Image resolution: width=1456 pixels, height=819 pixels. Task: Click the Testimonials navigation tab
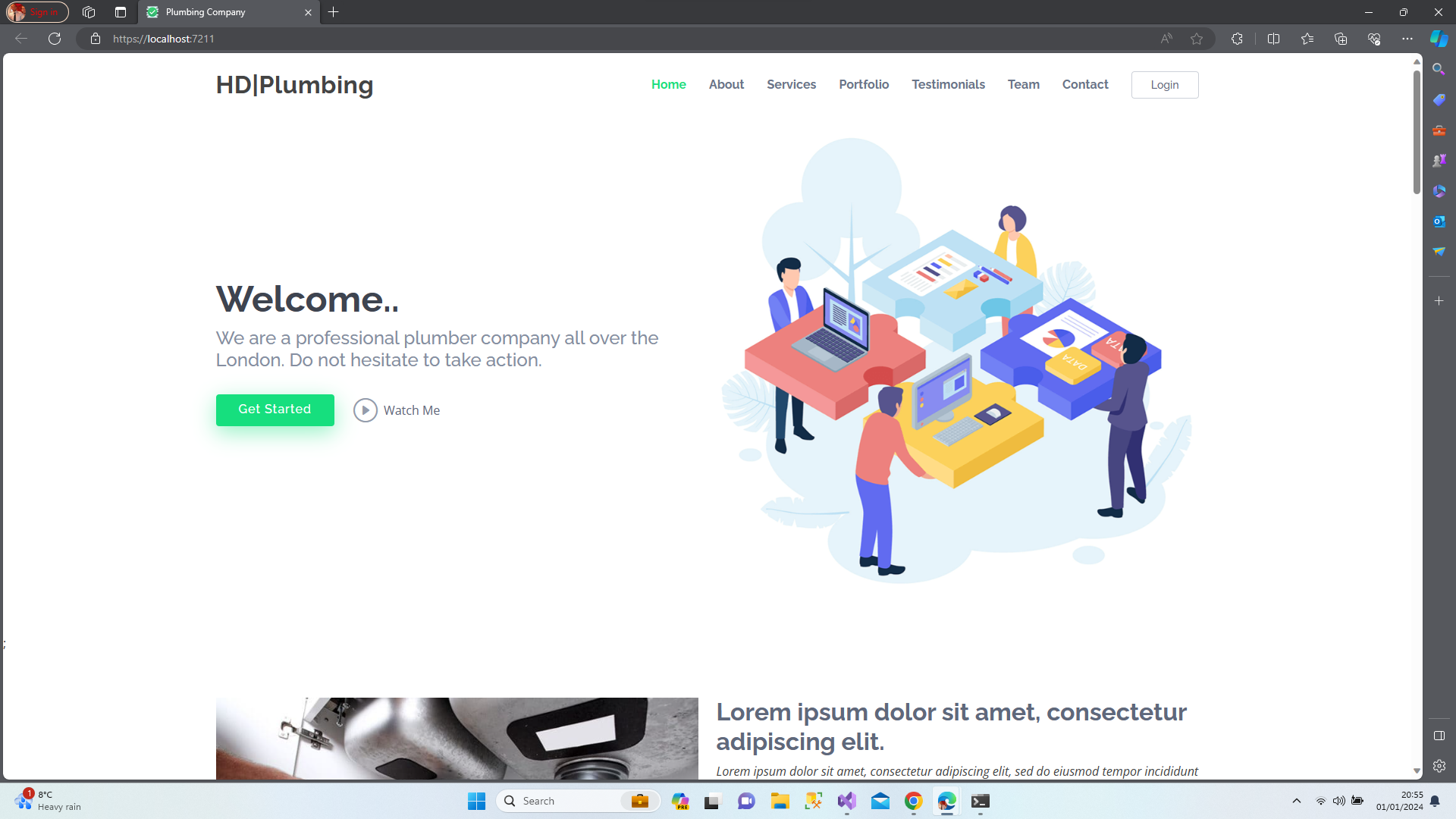click(948, 84)
